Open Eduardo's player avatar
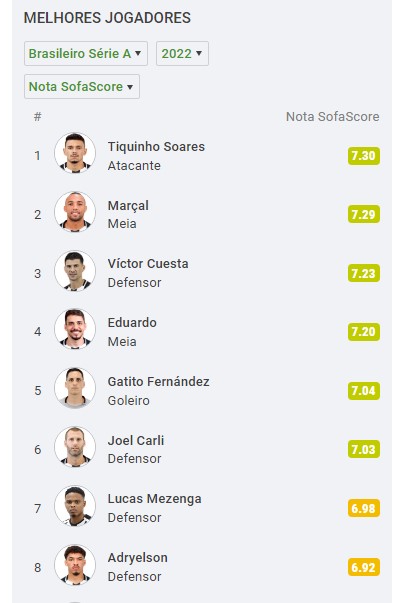 75,329
